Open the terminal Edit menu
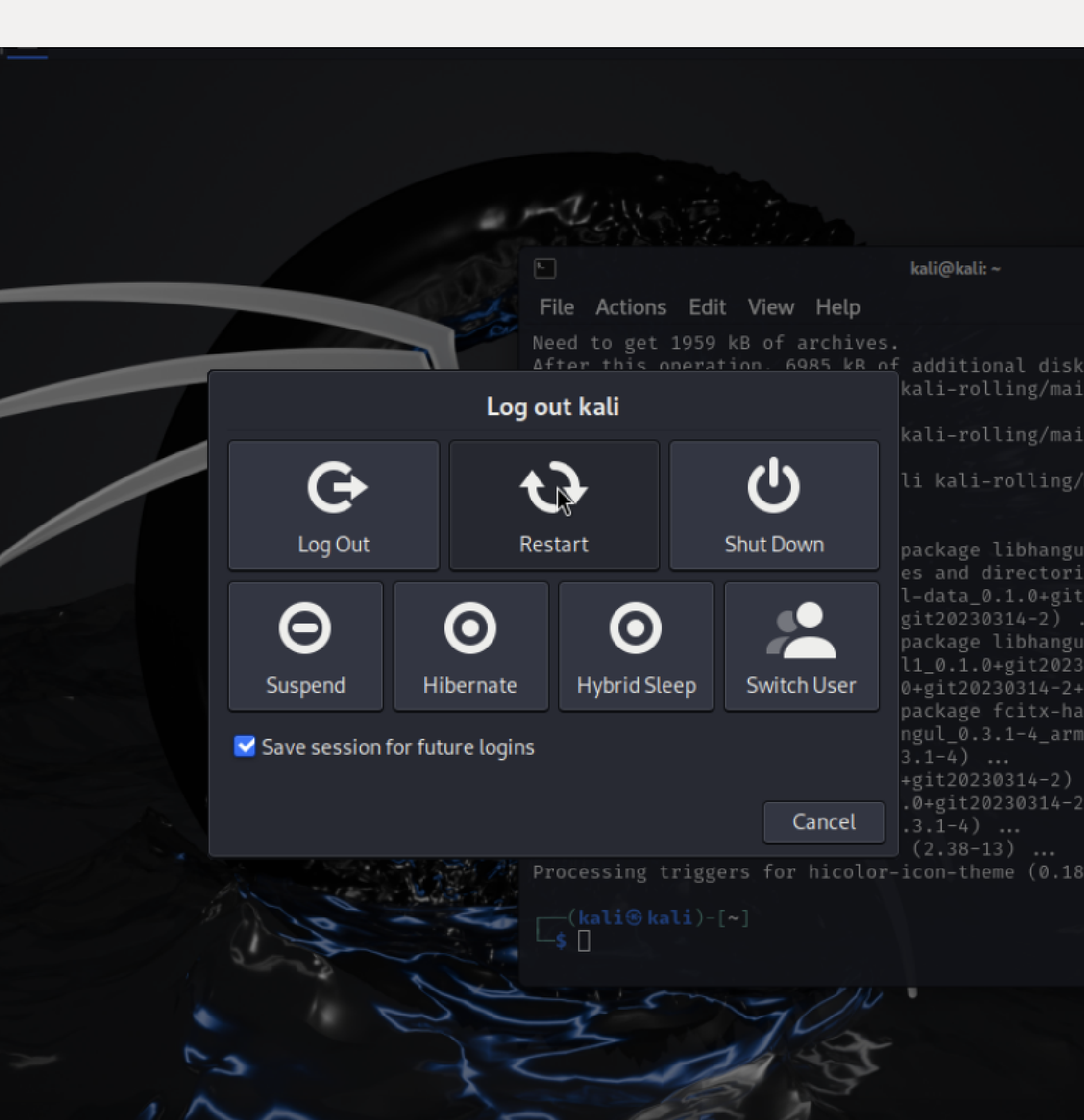This screenshot has height=1120, width=1084. tap(707, 307)
